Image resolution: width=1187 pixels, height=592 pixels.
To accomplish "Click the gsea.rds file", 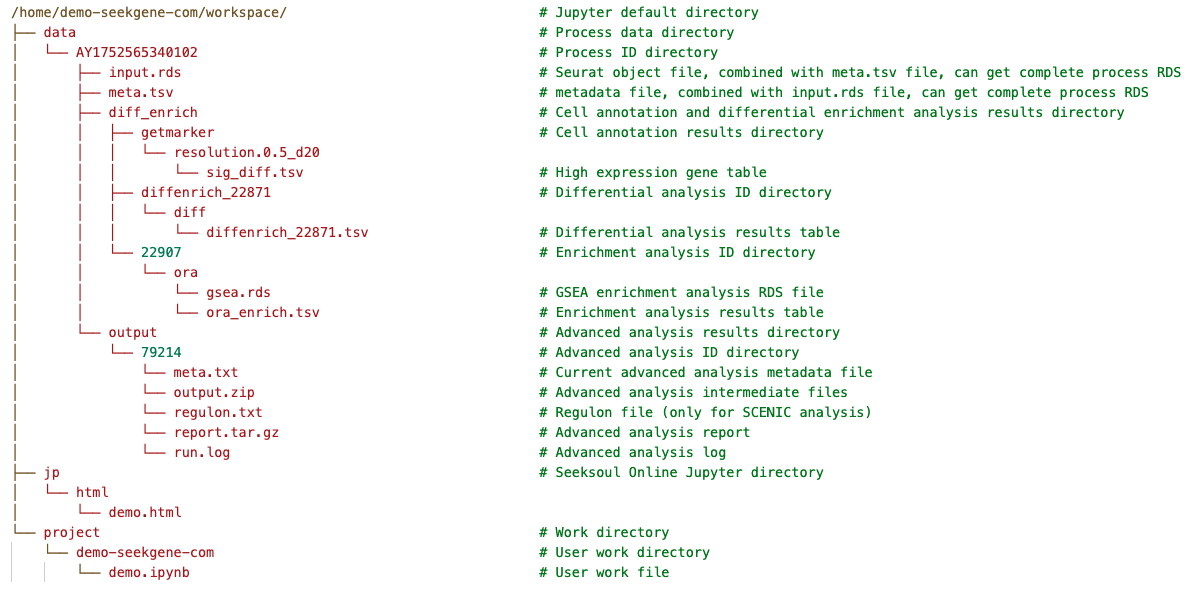I will coord(238,293).
